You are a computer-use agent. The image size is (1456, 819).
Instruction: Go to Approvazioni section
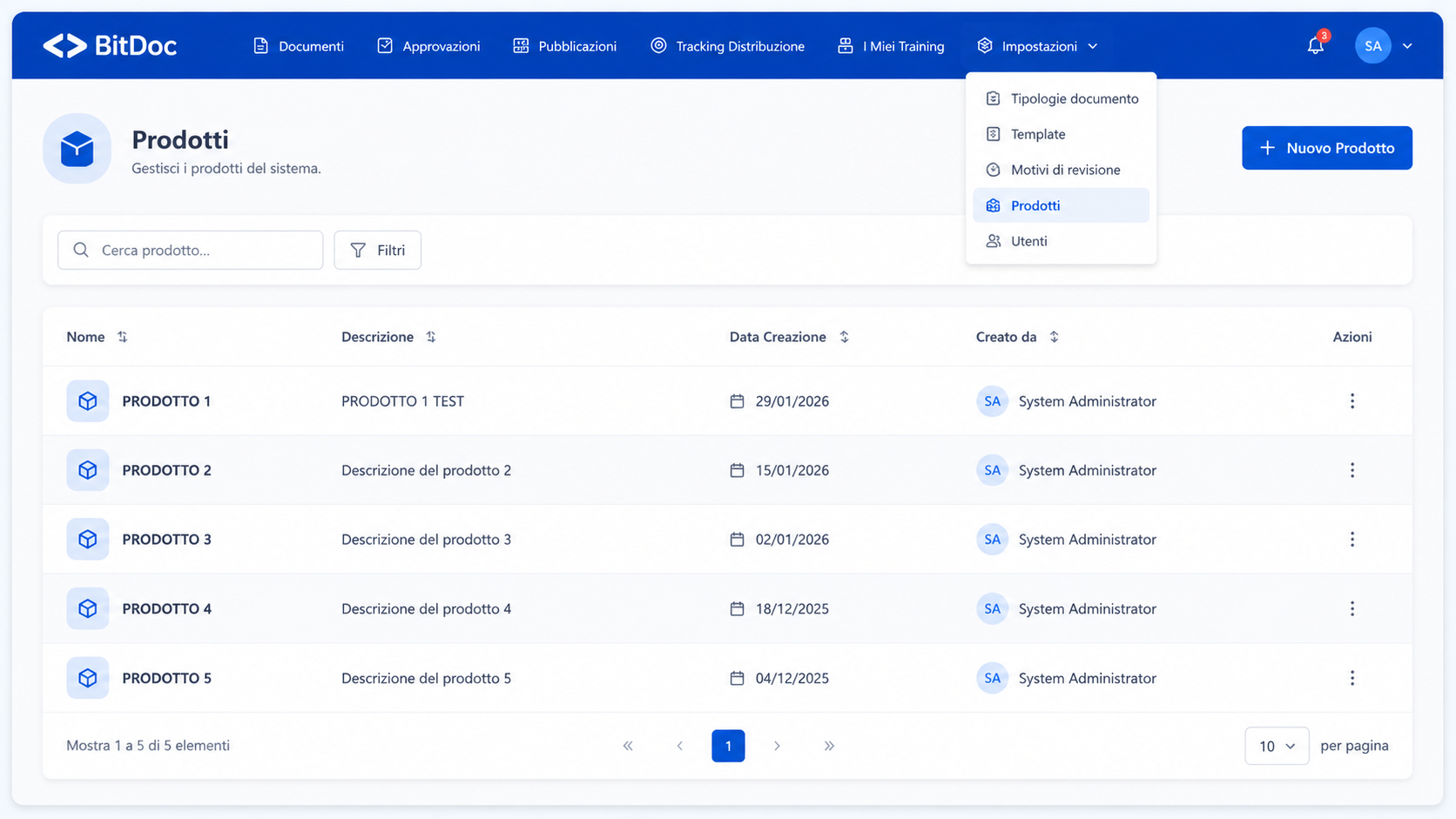click(428, 46)
